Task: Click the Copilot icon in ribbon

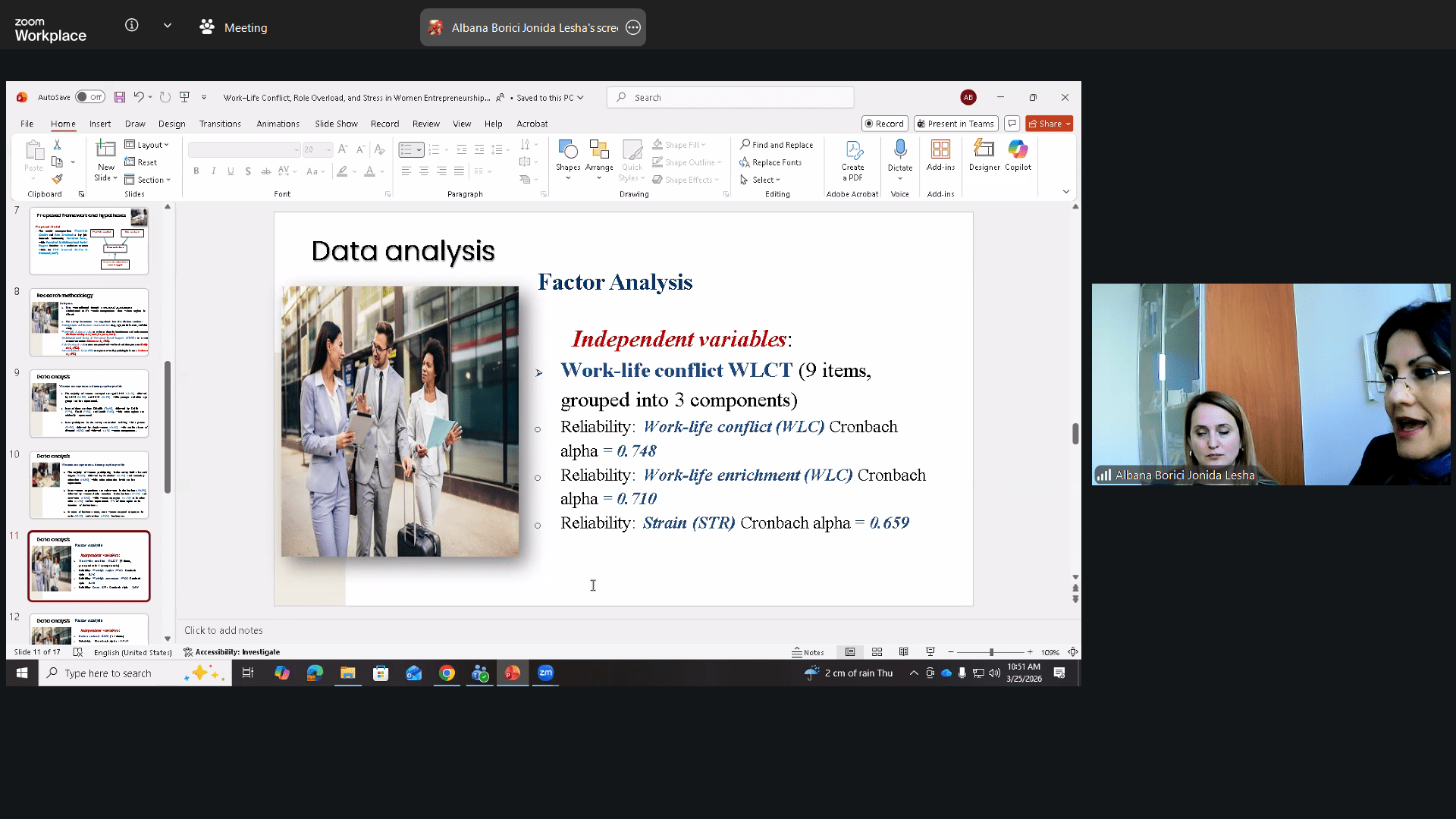Action: tap(1018, 149)
